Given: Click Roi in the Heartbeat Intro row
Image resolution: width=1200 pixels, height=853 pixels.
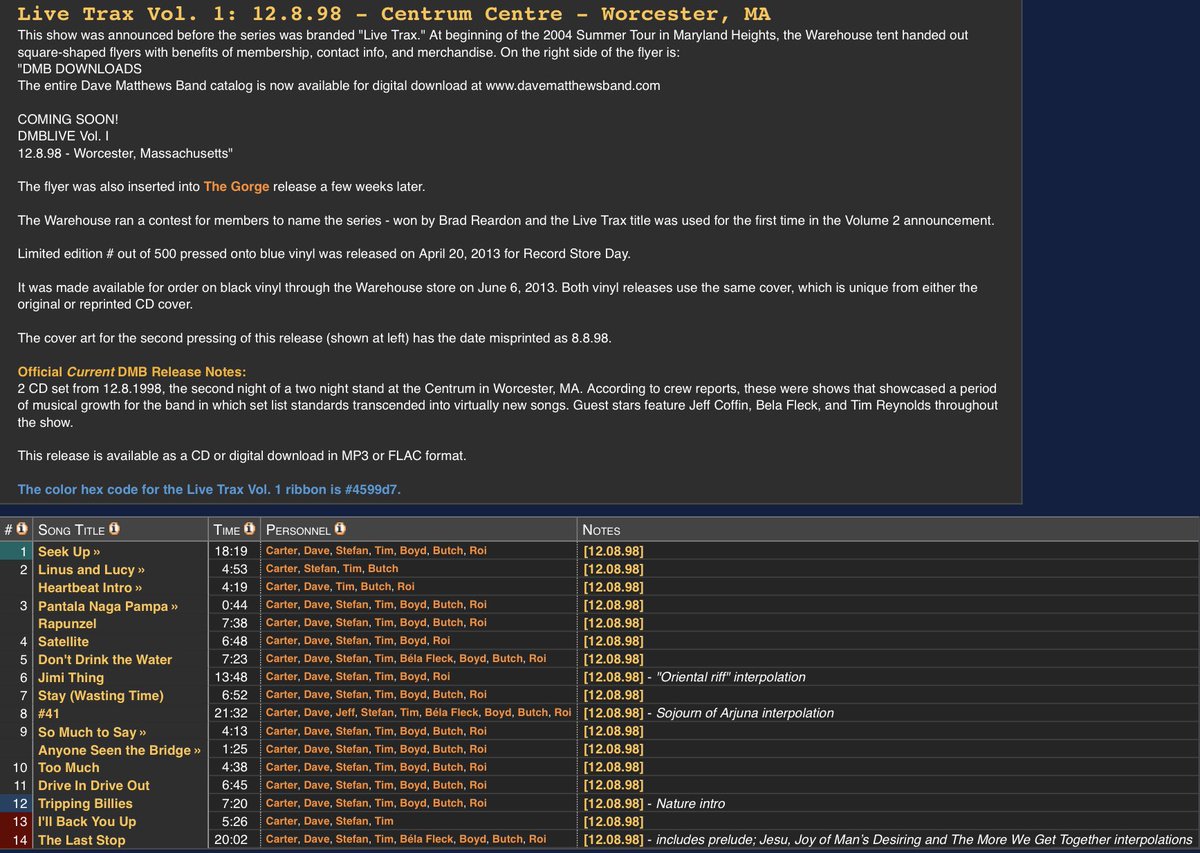Looking at the screenshot, I should click(405, 587).
